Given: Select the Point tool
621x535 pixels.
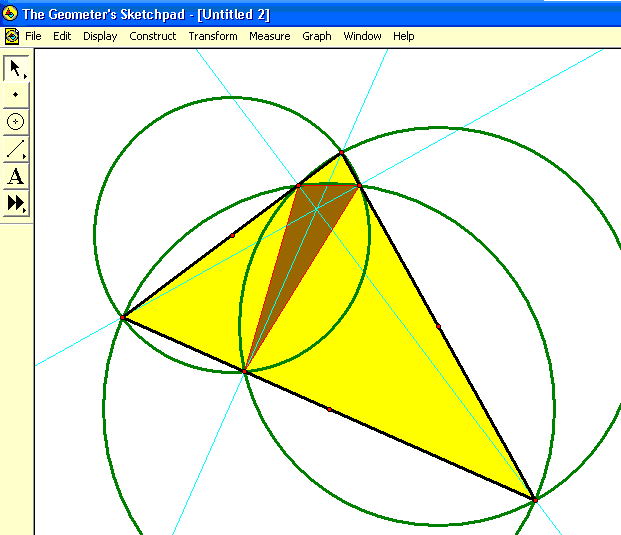Looking at the screenshot, I should pyautogui.click(x=16, y=95).
